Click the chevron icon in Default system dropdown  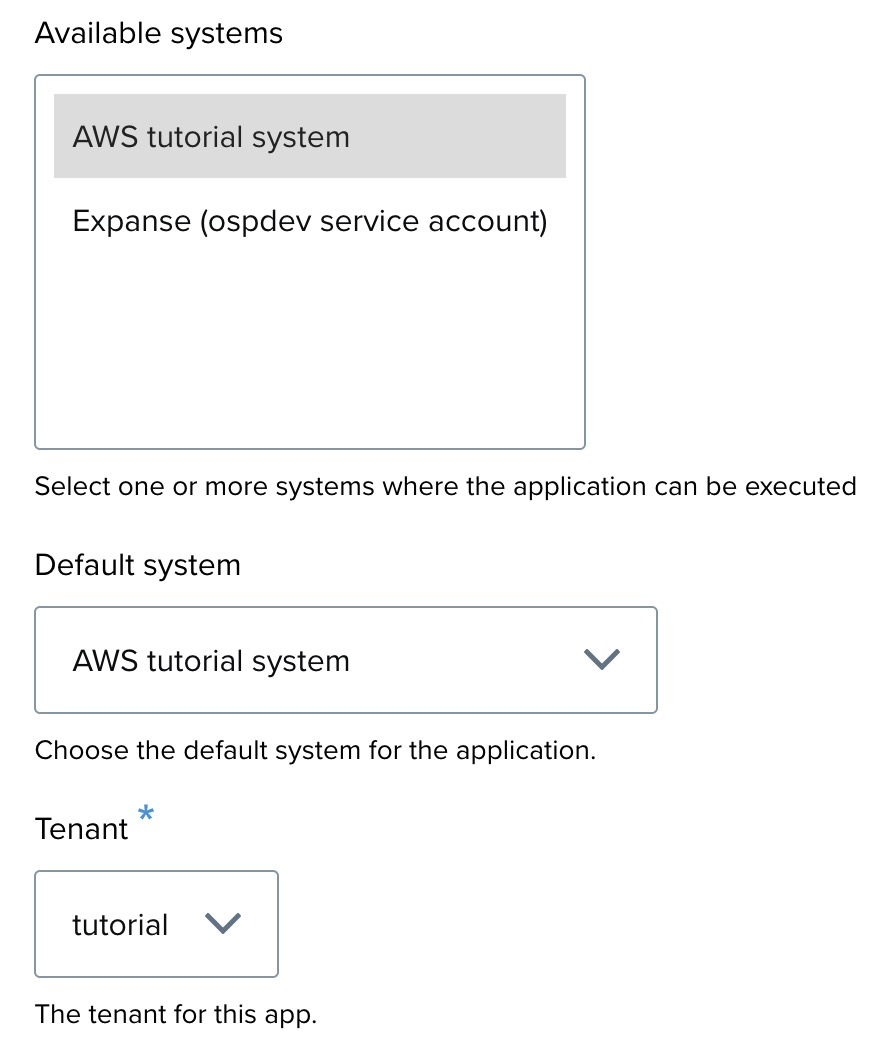pyautogui.click(x=601, y=660)
